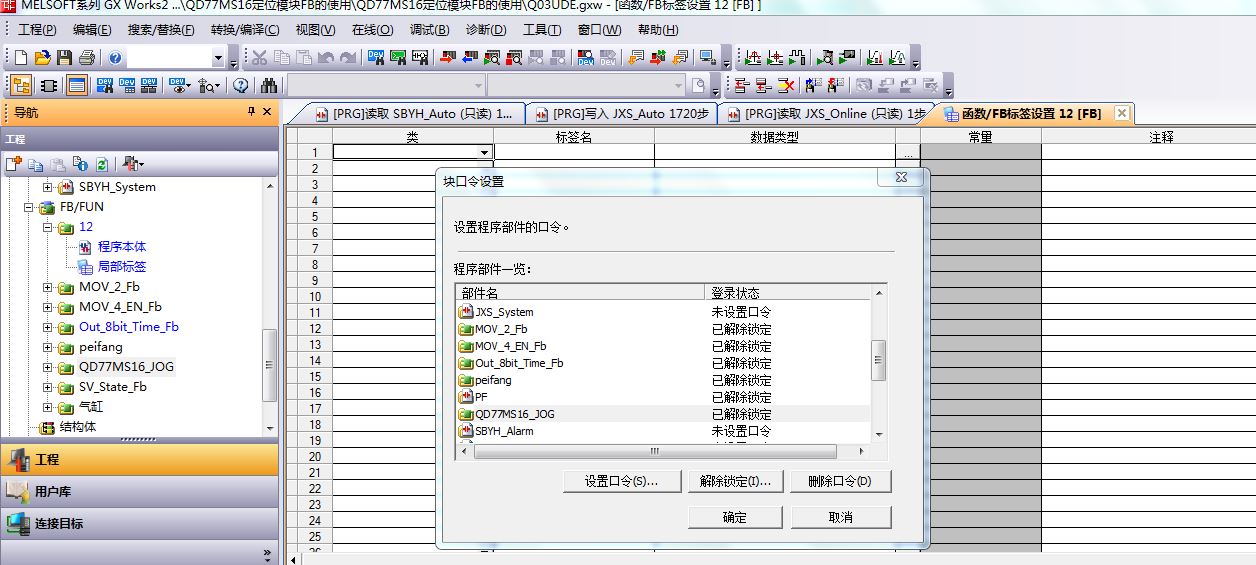Click the Open project folder icon

tap(42, 58)
